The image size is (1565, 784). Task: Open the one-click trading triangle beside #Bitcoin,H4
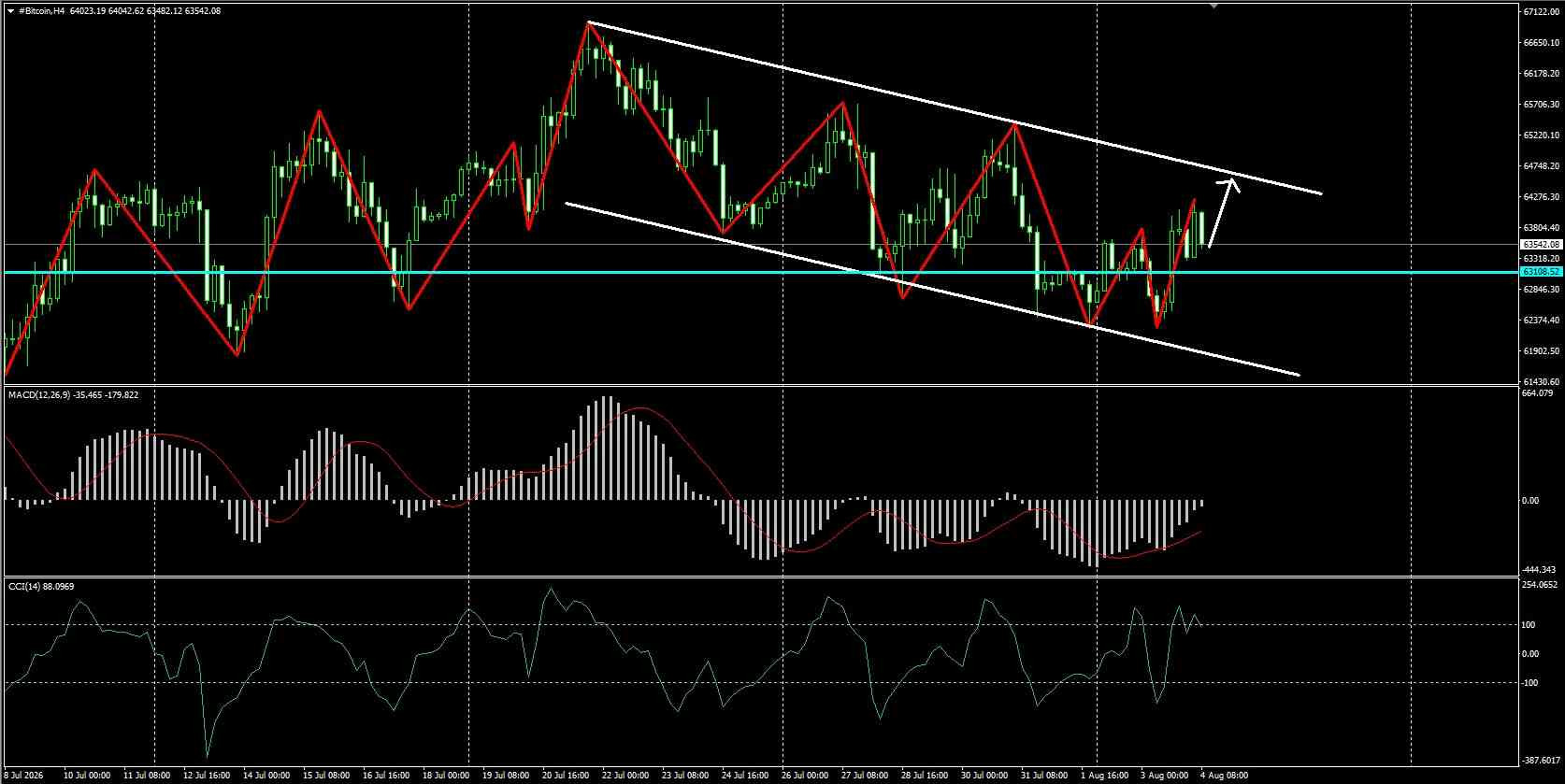(x=9, y=11)
